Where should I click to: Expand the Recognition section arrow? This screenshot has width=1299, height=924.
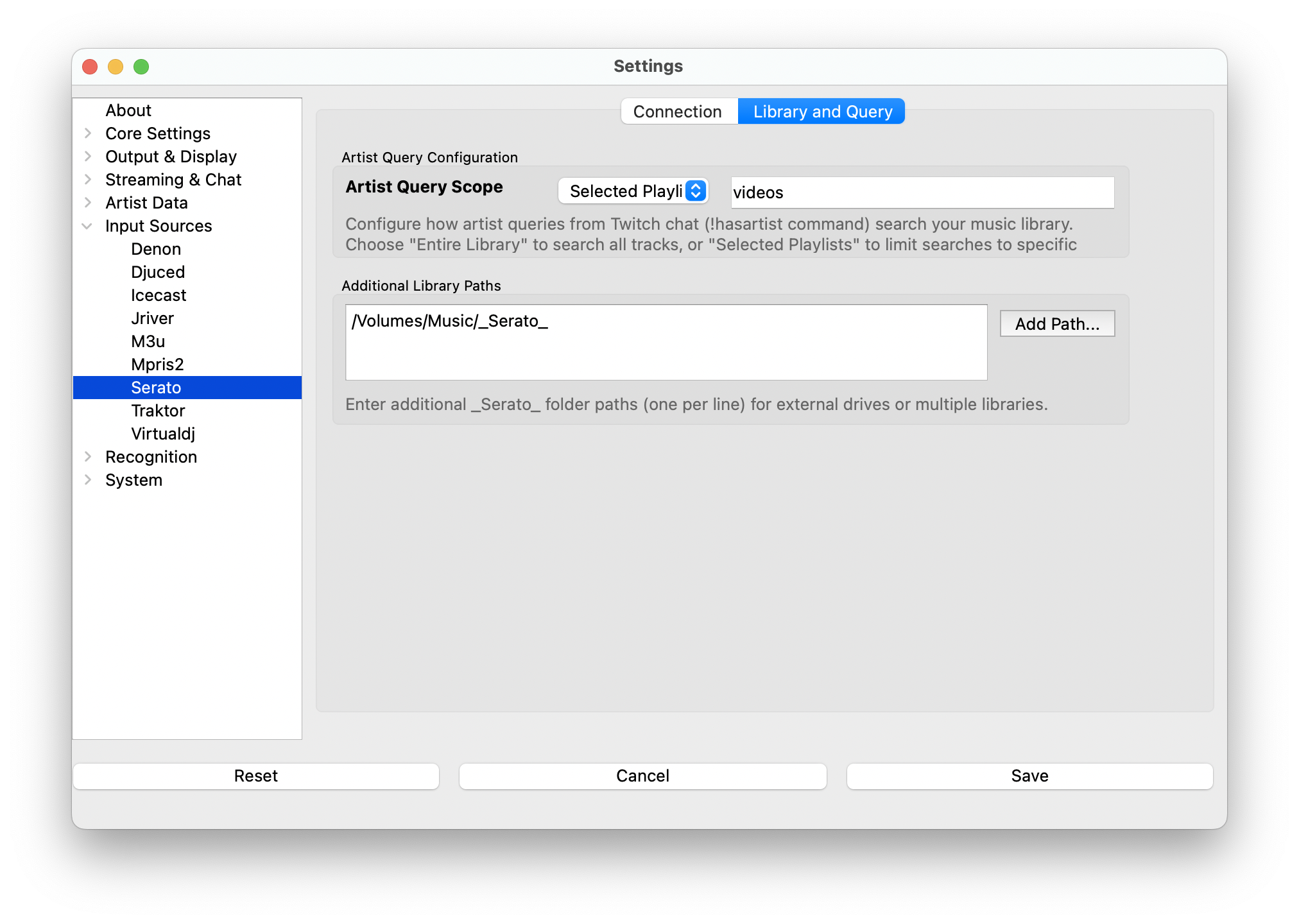click(x=88, y=457)
